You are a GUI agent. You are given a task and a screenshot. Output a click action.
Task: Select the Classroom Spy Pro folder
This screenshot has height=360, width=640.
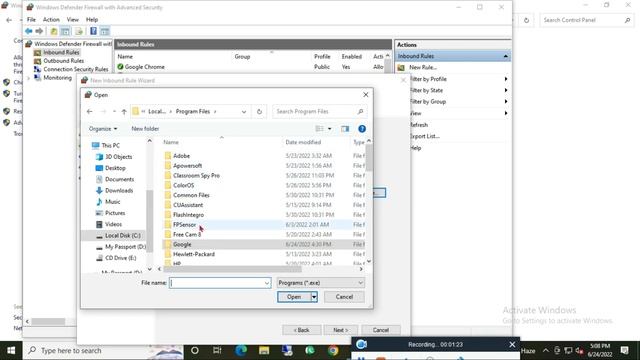click(x=196, y=176)
